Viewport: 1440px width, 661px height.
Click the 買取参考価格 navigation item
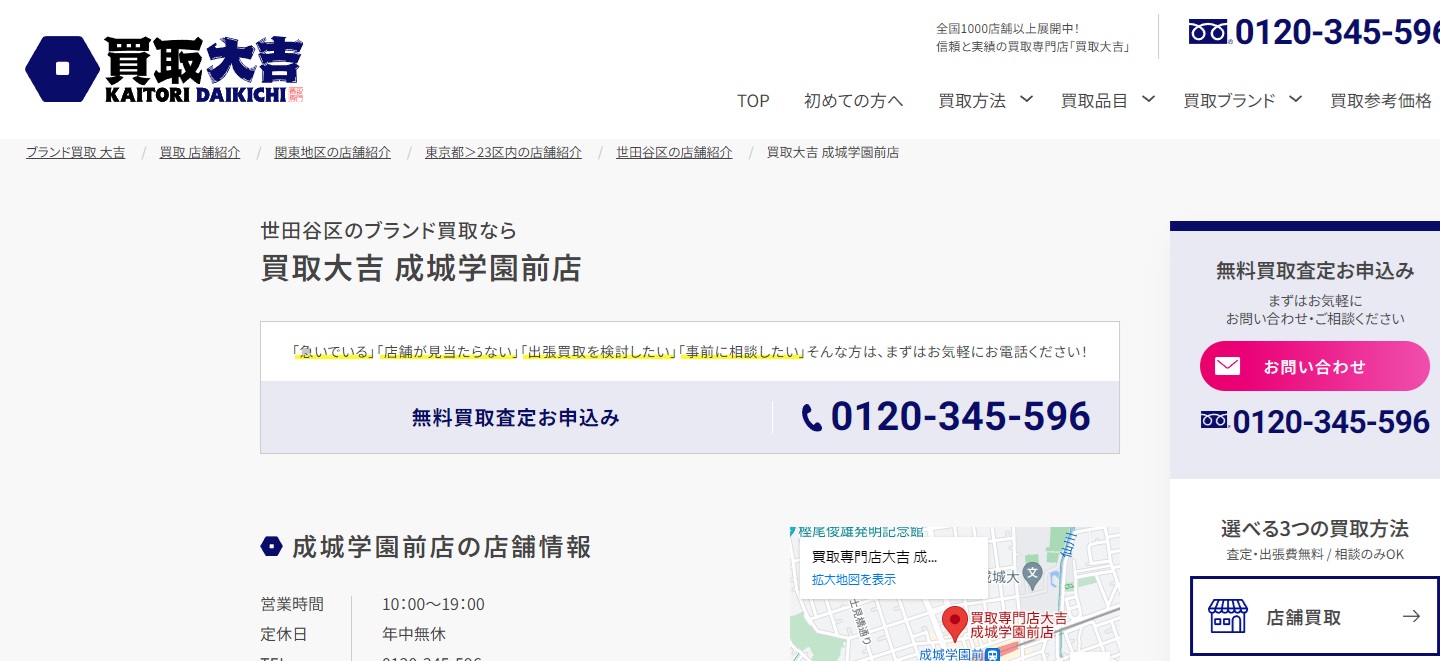pyautogui.click(x=1380, y=100)
